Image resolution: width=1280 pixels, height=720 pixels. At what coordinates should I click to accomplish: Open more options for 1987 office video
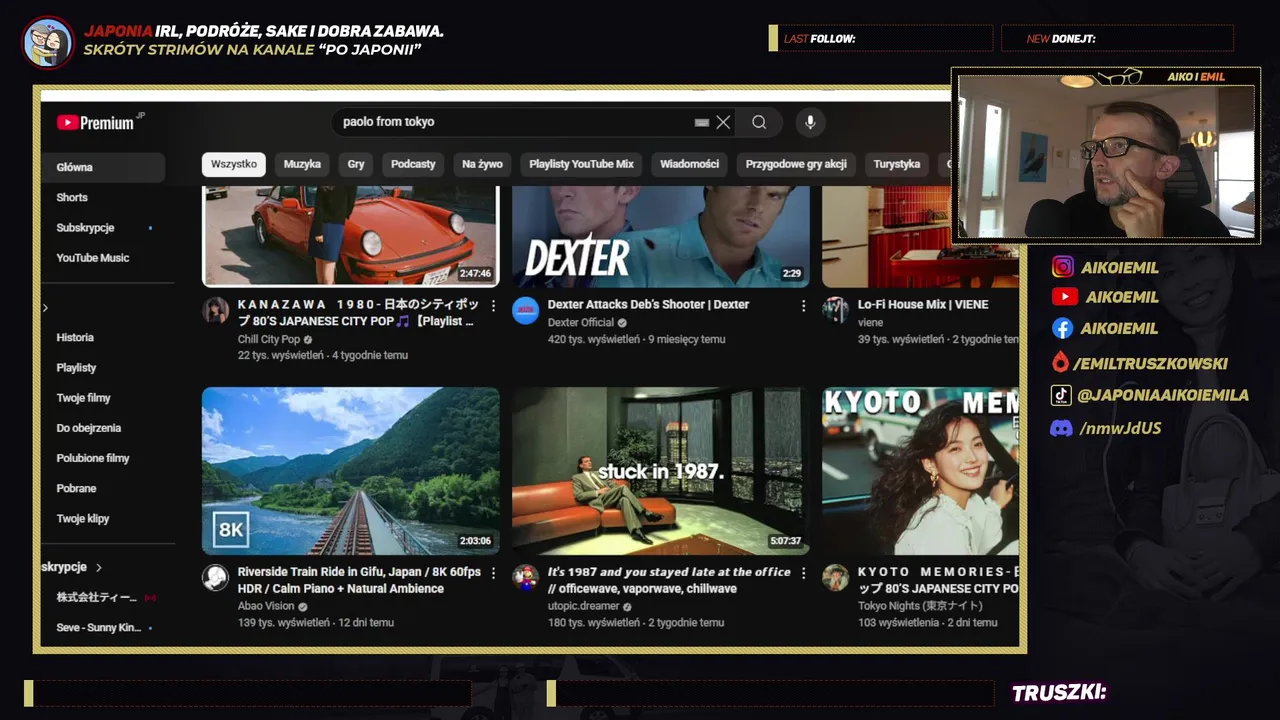point(803,573)
